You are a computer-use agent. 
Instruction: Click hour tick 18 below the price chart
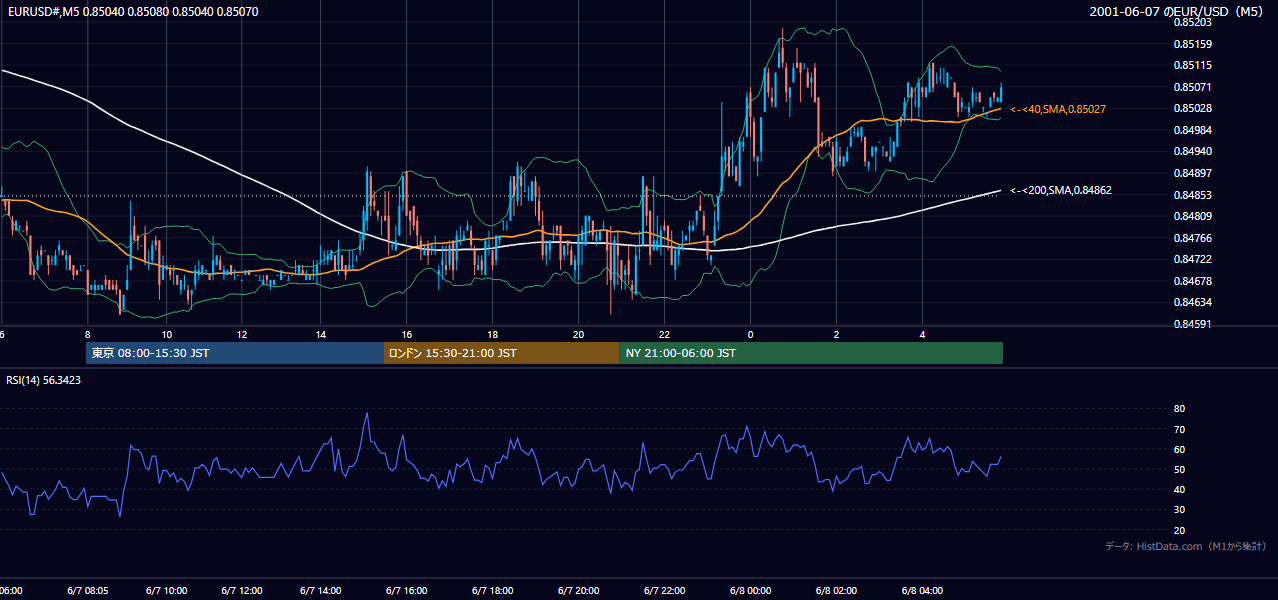(493, 335)
